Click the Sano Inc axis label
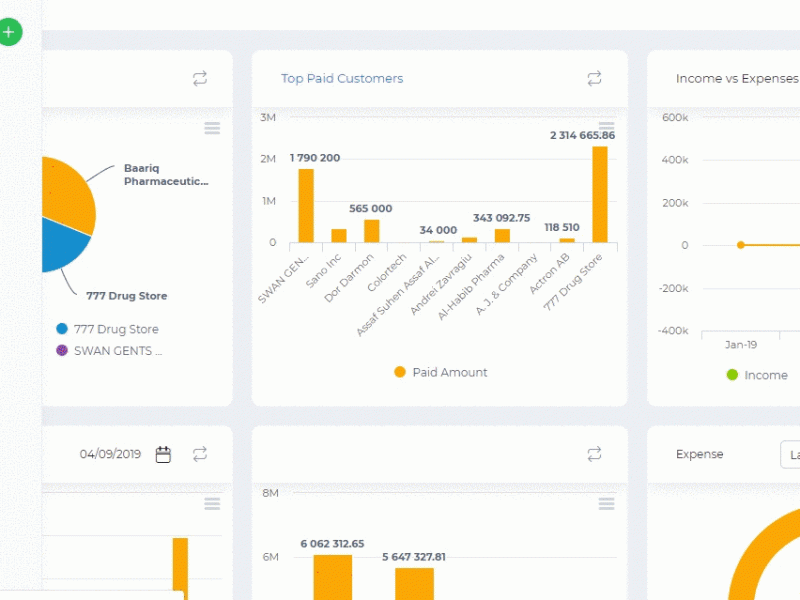The image size is (800, 600). (323, 271)
